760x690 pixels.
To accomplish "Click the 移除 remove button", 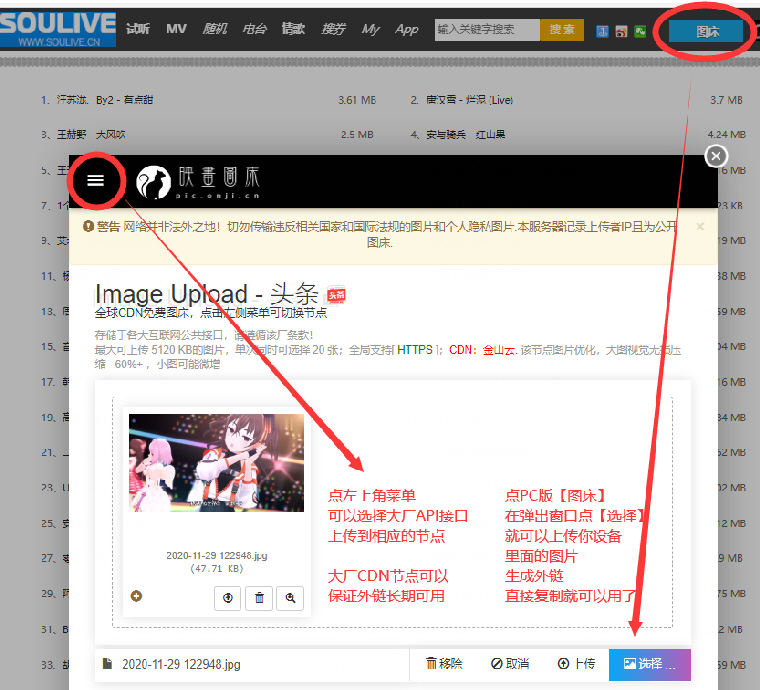I will [x=444, y=663].
